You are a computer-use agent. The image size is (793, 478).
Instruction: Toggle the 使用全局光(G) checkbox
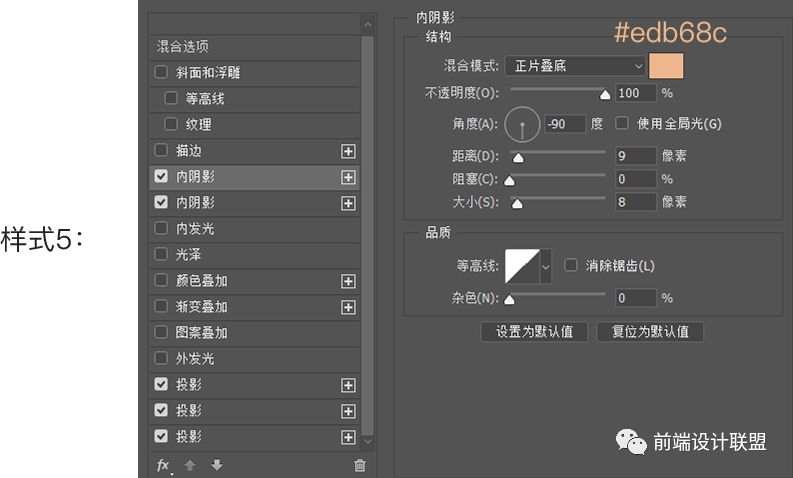[622, 123]
